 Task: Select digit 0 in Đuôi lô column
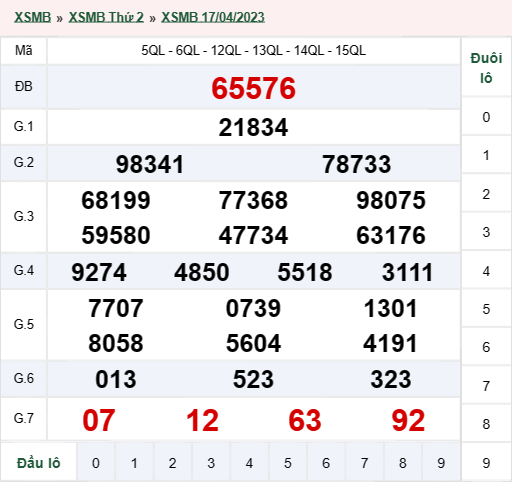coord(486,117)
